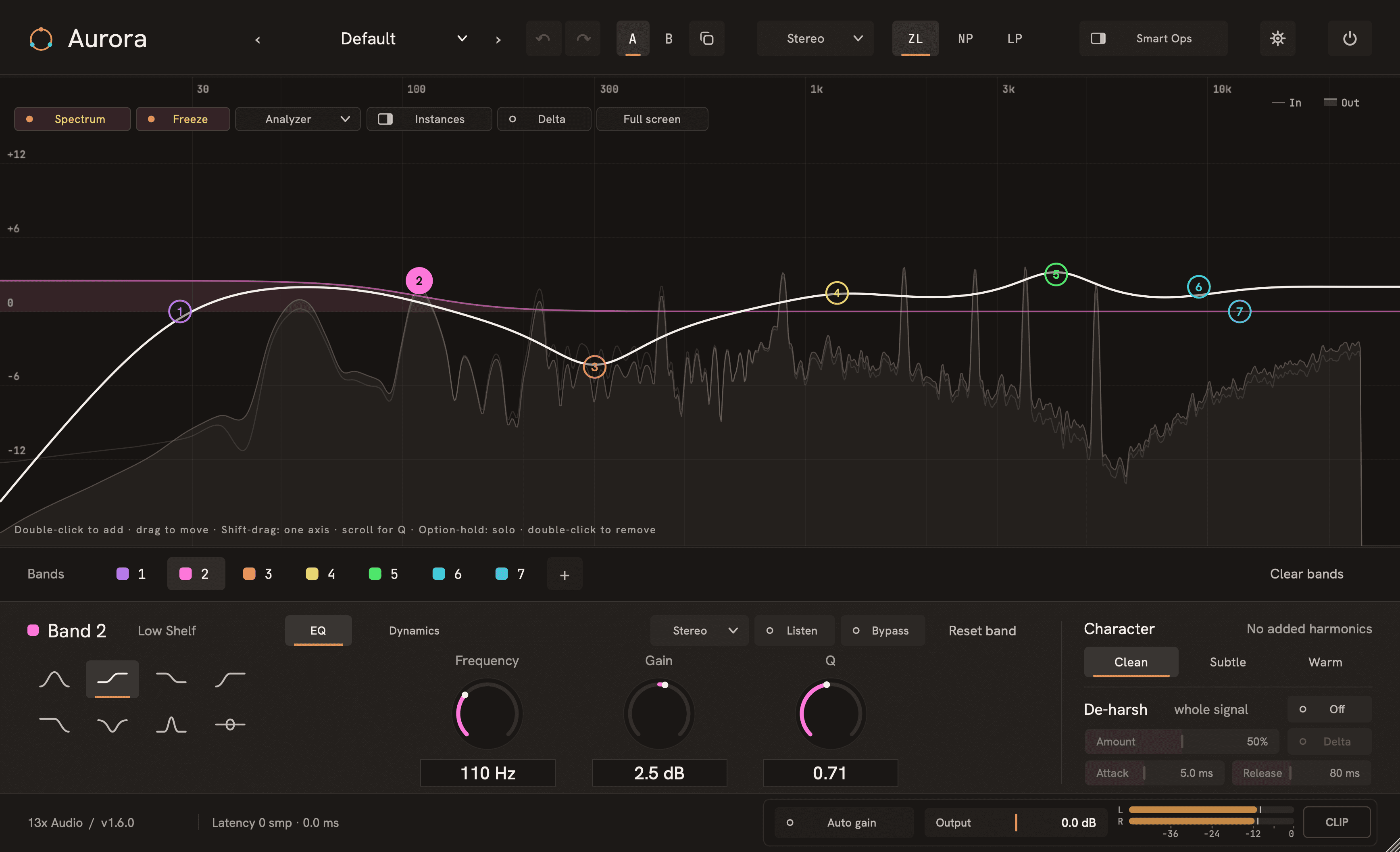1400x852 pixels.
Task: Select the notch filter shape icon
Action: pos(112,725)
